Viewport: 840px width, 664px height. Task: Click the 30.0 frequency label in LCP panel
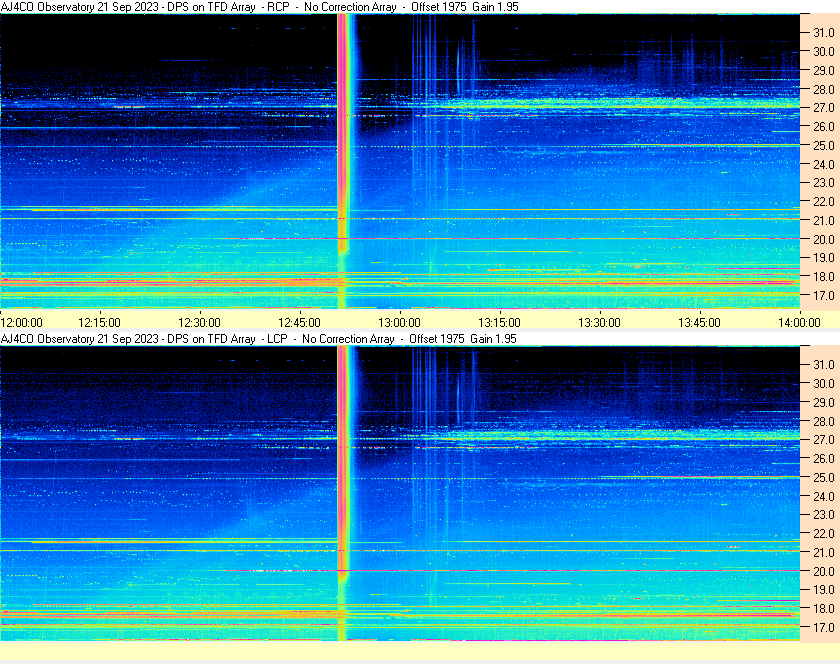coord(824,383)
